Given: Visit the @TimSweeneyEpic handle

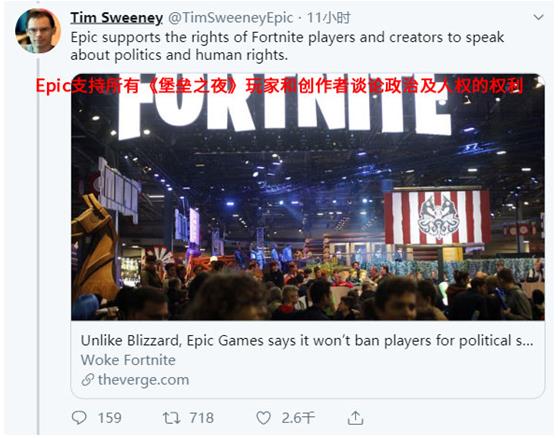Looking at the screenshot, I should pyautogui.click(x=230, y=17).
